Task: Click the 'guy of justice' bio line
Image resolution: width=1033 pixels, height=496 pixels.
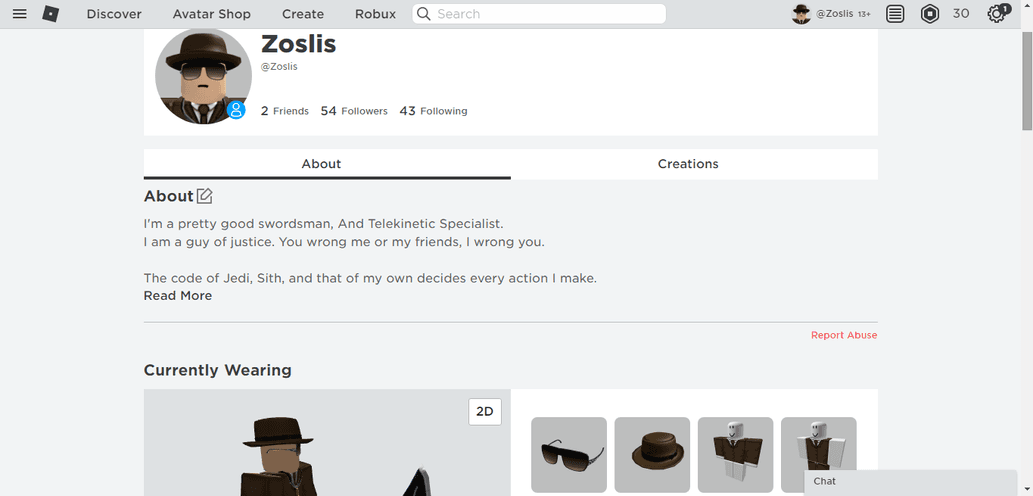Action: pos(345,242)
